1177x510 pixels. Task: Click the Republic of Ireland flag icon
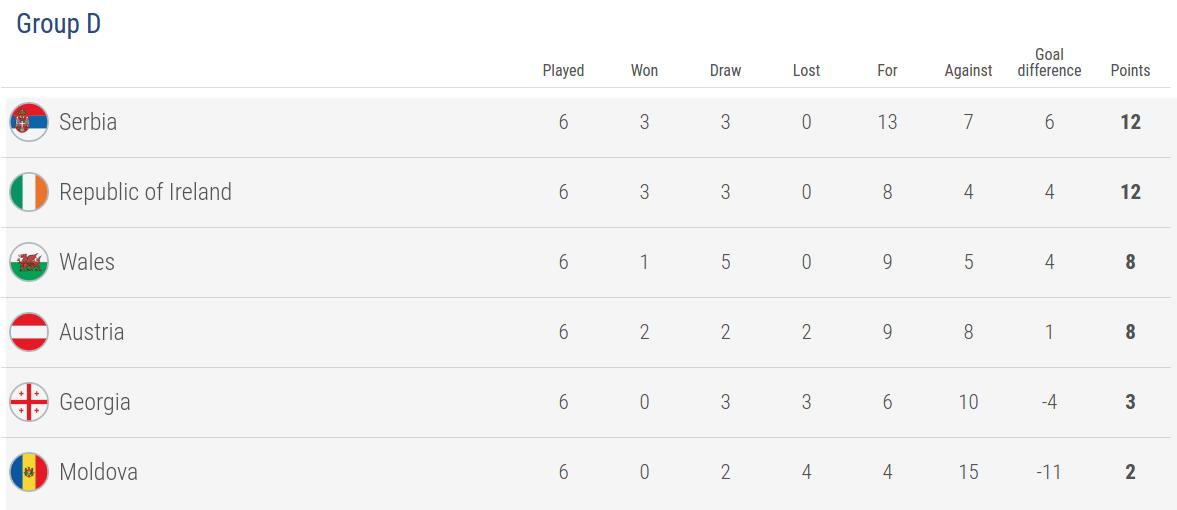pos(29,192)
